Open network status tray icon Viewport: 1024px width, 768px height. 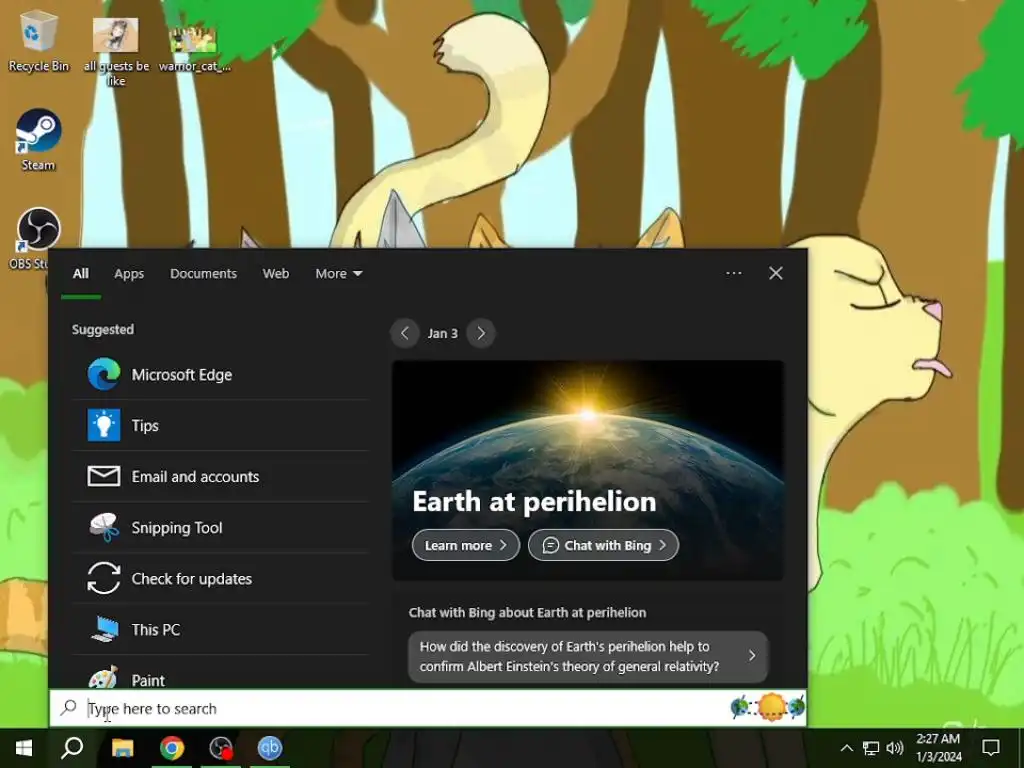[x=871, y=748]
